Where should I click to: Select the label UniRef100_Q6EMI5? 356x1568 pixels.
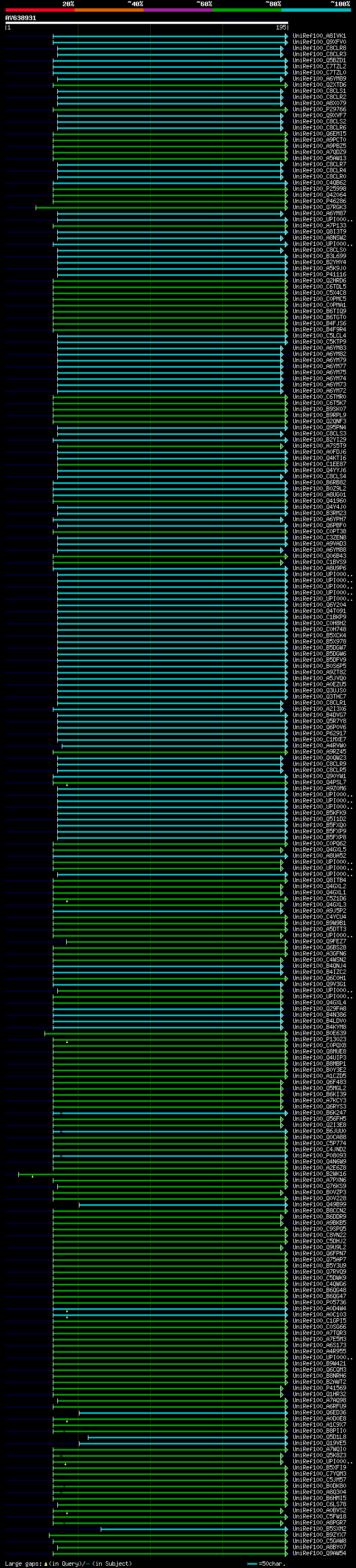click(319, 134)
